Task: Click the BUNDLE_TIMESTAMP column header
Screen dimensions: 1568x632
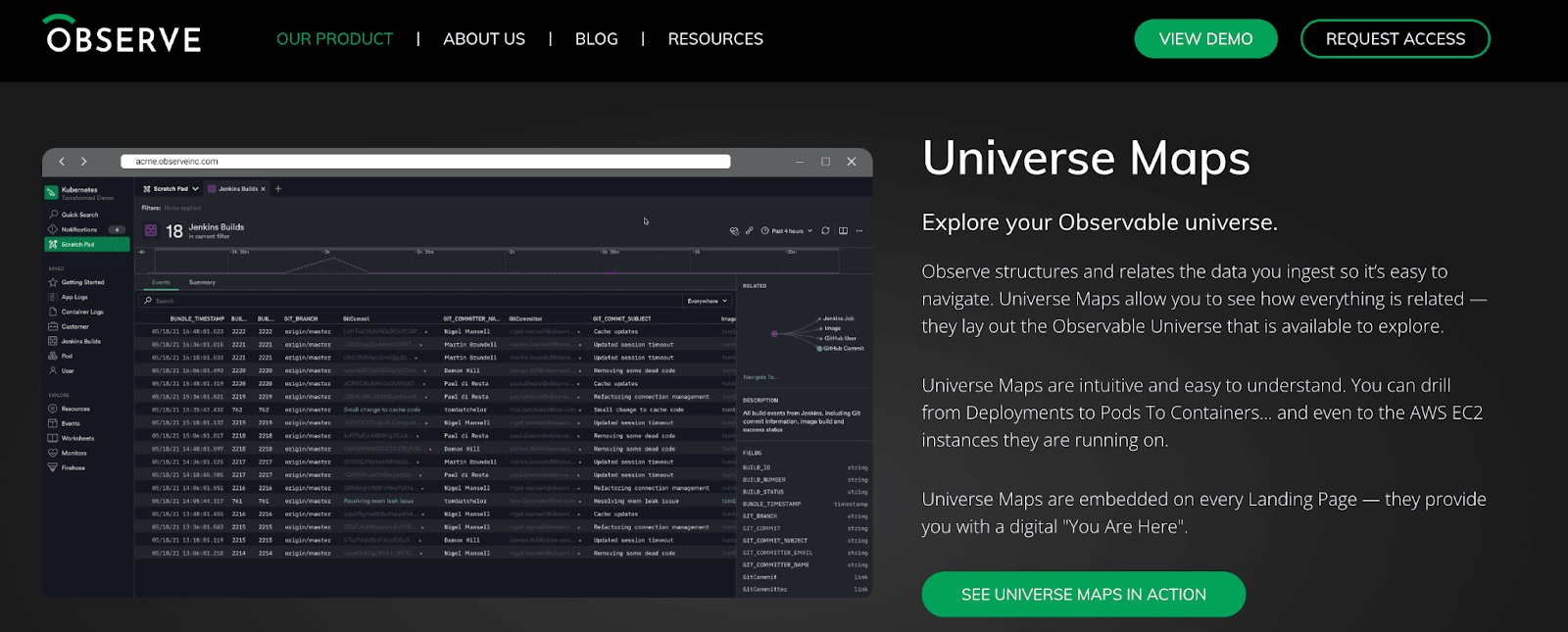Action: tap(197, 318)
